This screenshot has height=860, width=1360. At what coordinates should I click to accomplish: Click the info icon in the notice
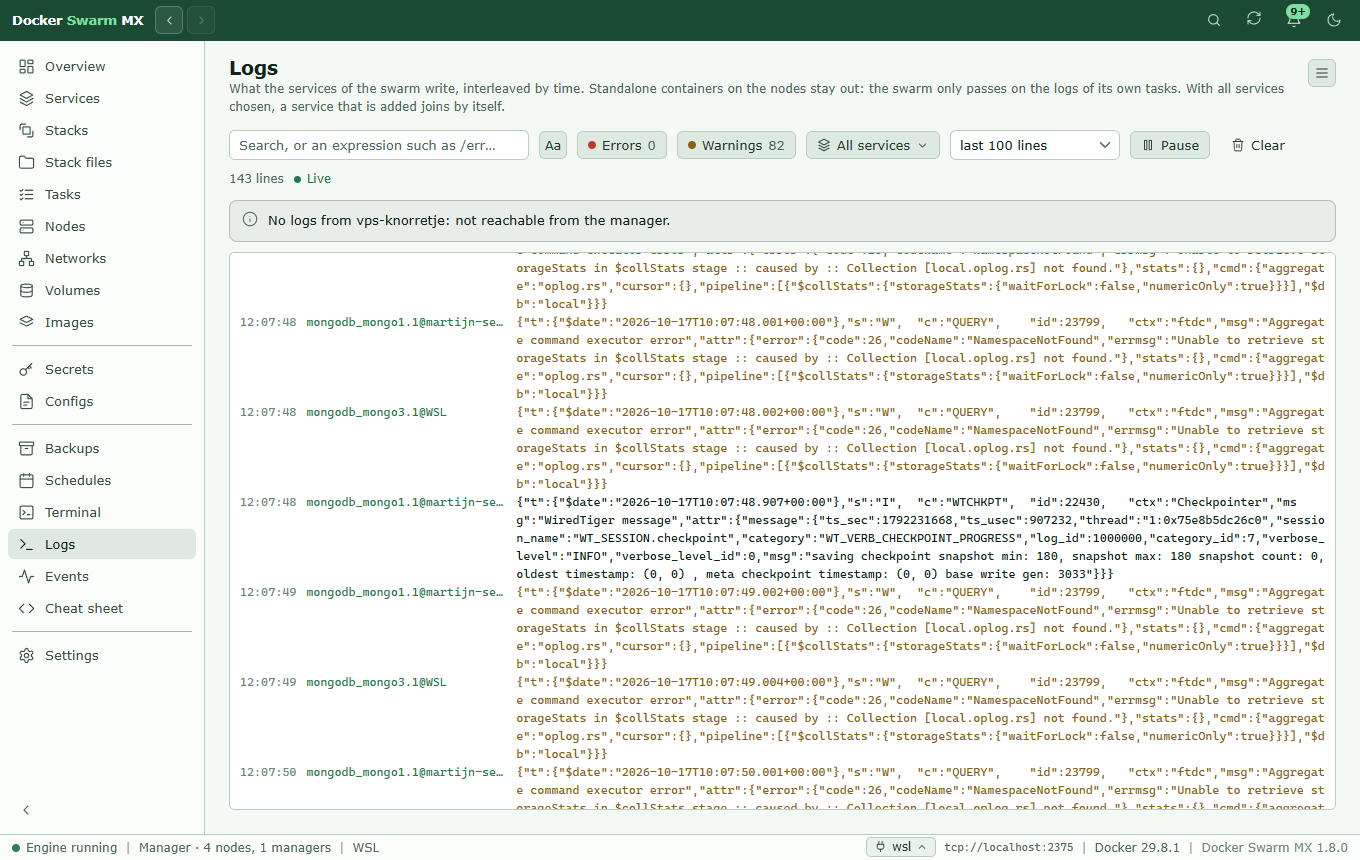pyautogui.click(x=250, y=220)
